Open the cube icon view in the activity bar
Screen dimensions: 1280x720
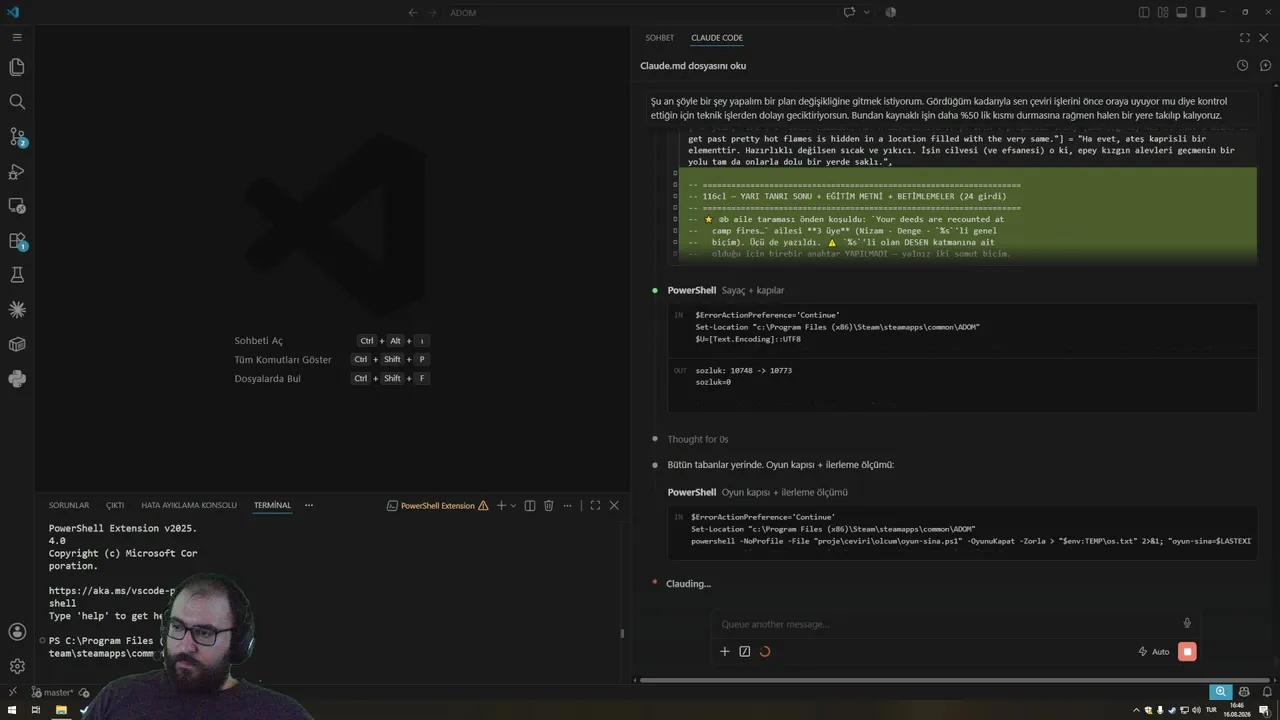click(x=17, y=344)
